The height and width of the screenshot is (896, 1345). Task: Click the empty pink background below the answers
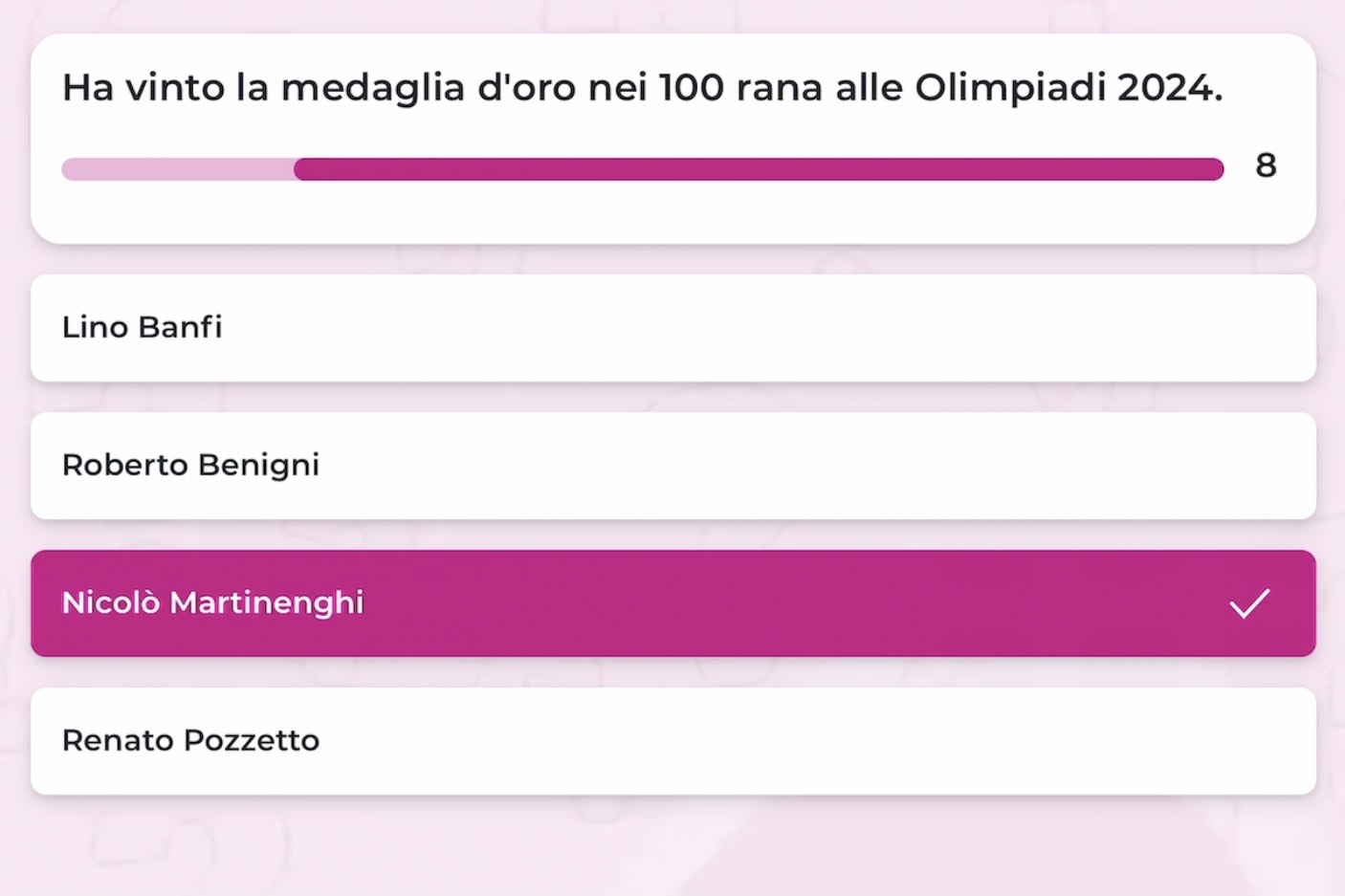click(672, 847)
